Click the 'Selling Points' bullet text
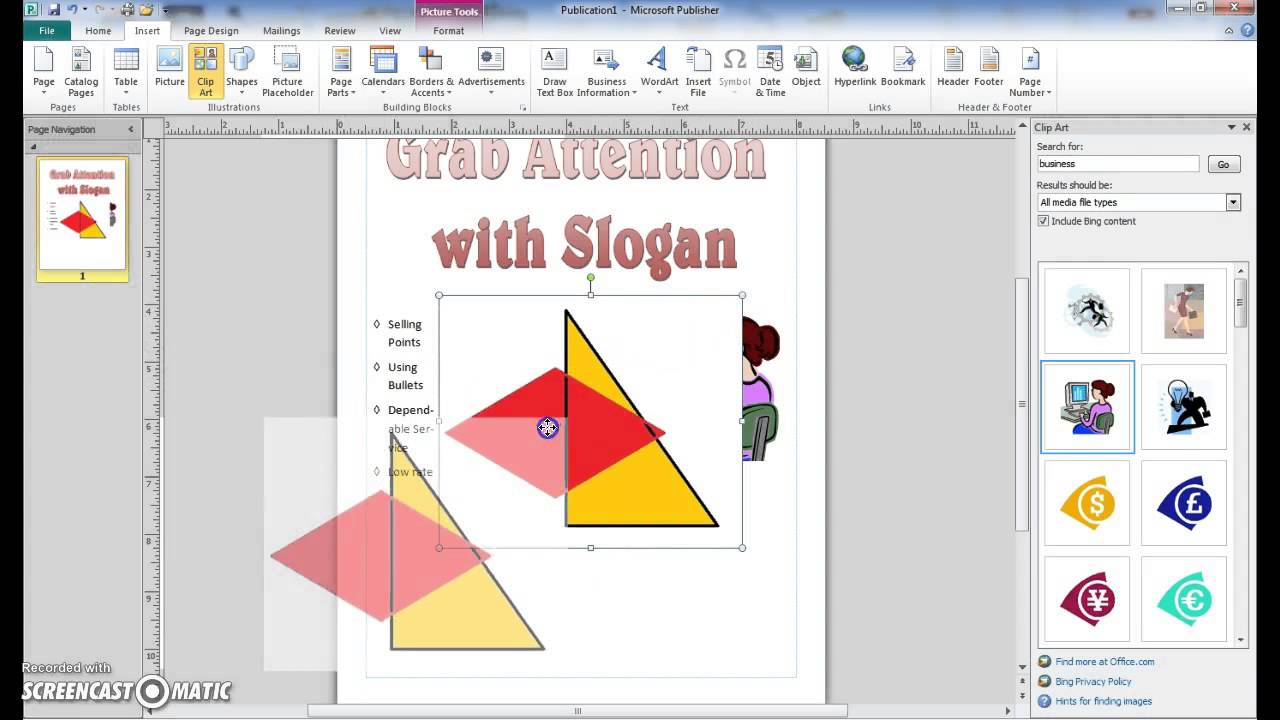The height and width of the screenshot is (720, 1280). pos(404,333)
